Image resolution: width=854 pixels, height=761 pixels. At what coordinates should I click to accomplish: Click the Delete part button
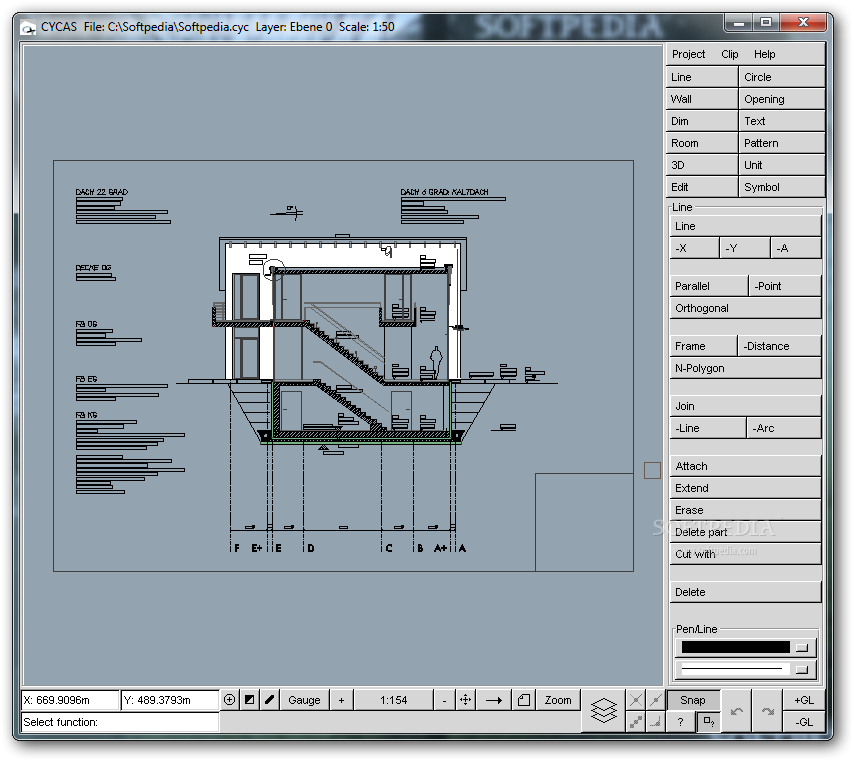(745, 532)
